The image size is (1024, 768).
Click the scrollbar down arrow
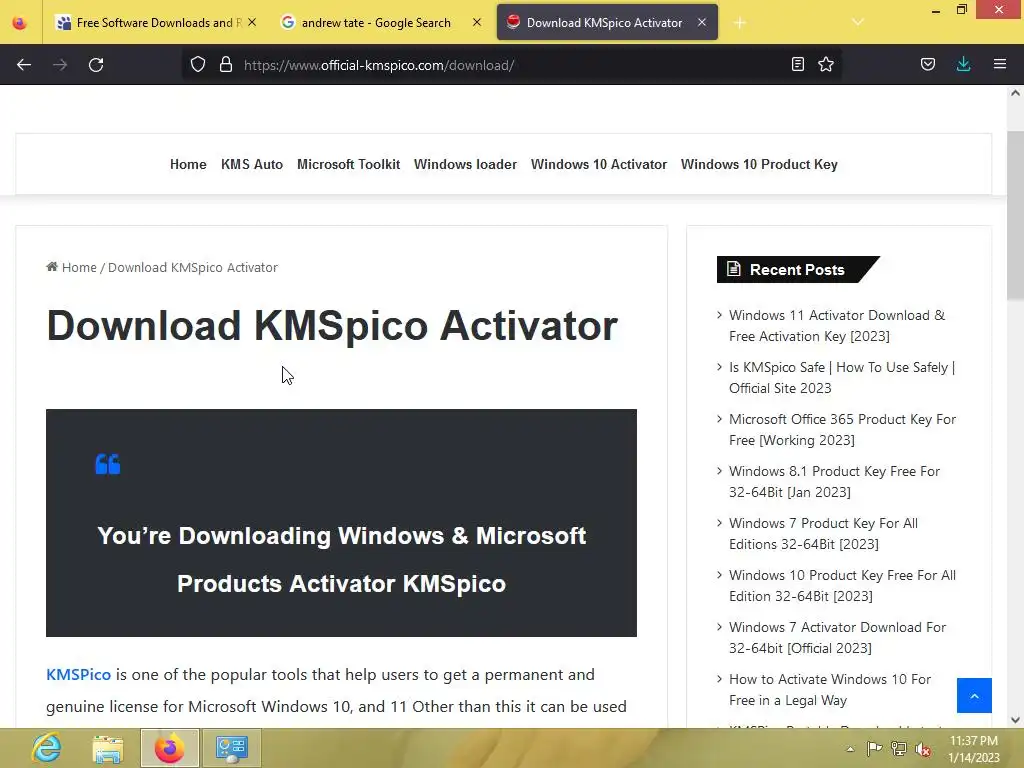pos(1015,720)
